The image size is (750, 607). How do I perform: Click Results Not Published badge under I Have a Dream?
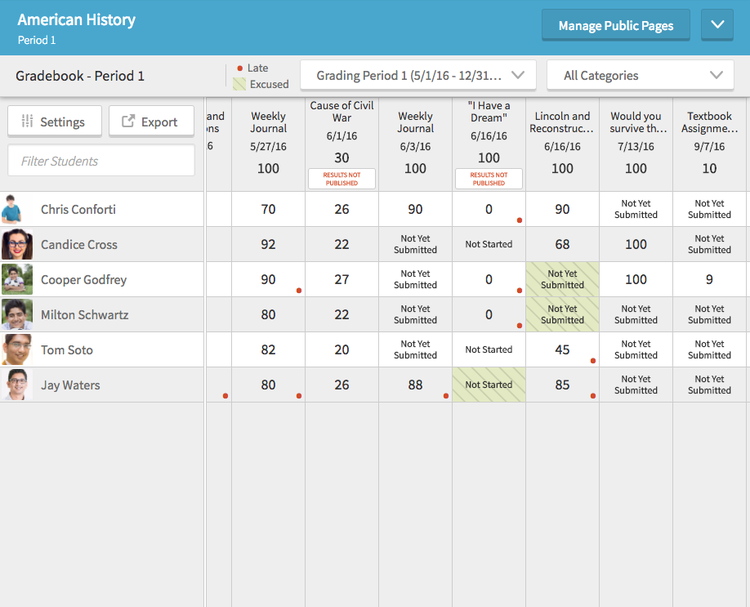tap(489, 179)
